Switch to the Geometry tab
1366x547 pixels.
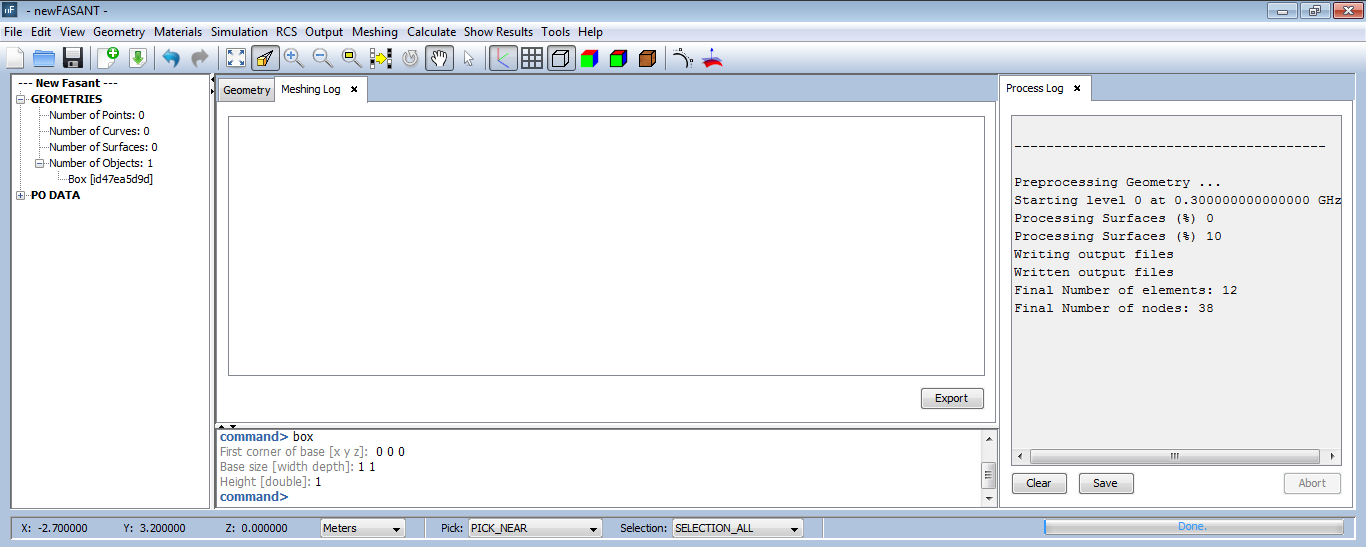246,90
